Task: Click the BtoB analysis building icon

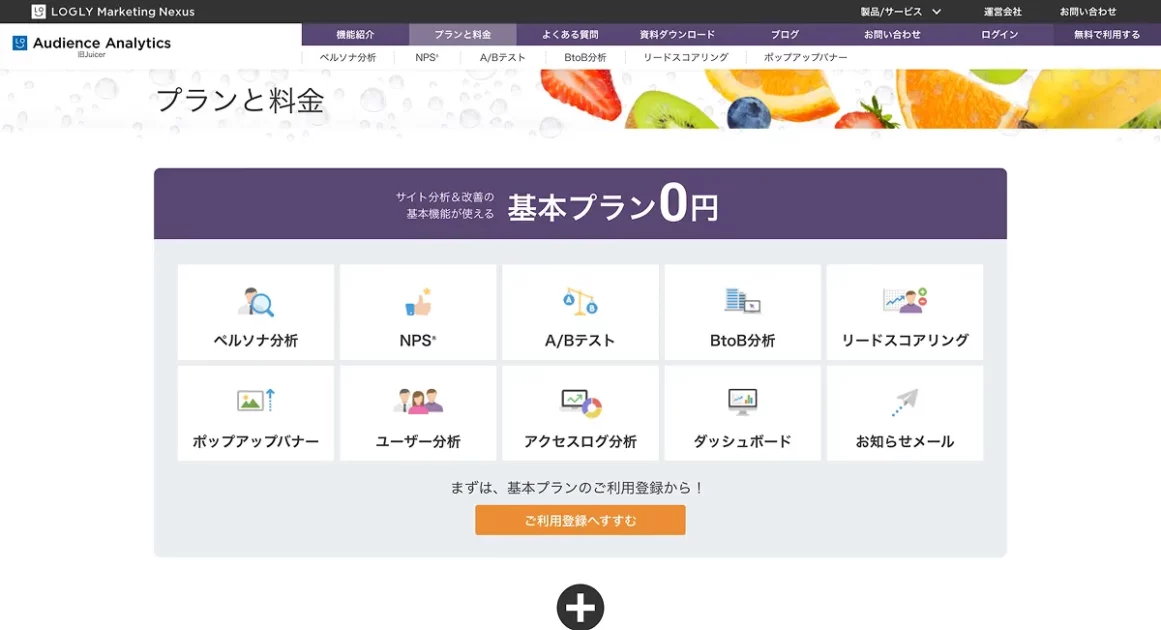Action: pyautogui.click(x=742, y=300)
